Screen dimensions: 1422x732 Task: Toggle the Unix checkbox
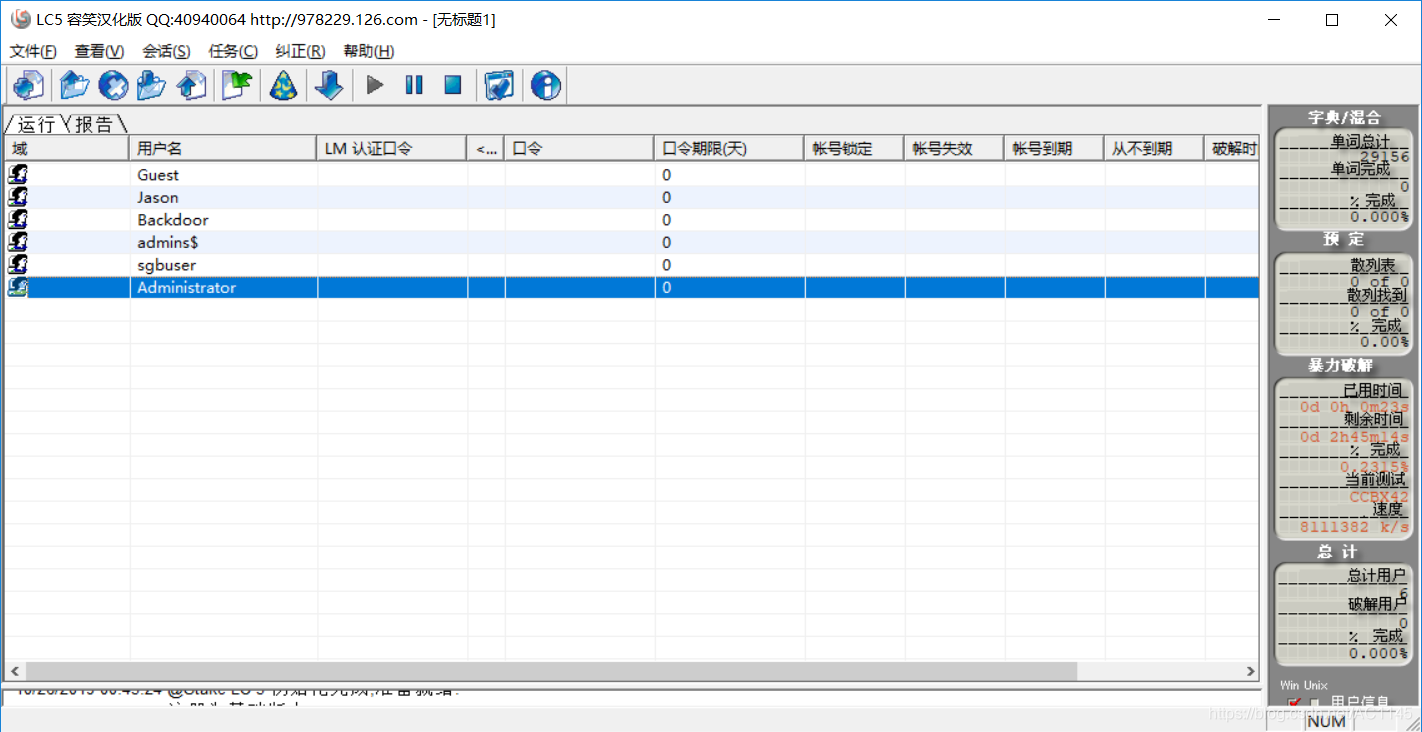pyautogui.click(x=1316, y=703)
